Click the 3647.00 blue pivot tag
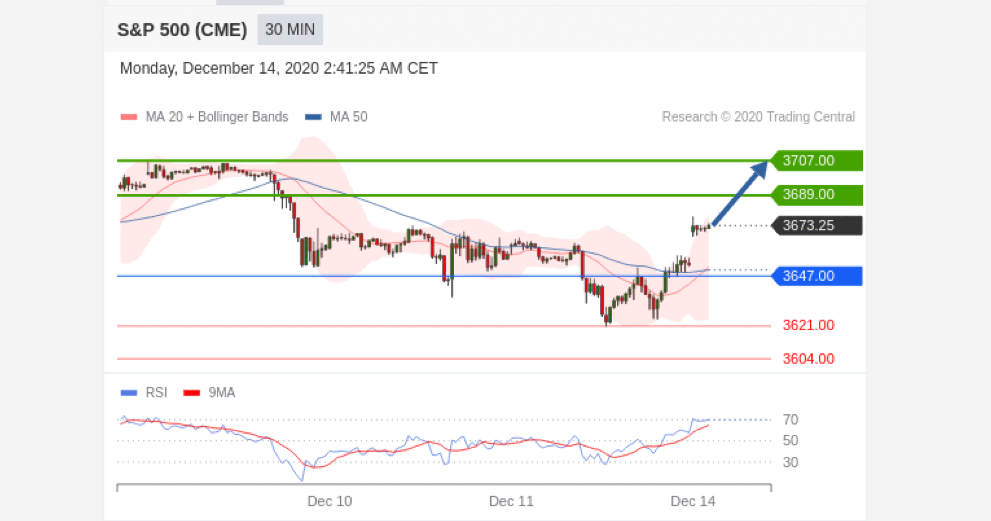991x521 pixels. 817,276
